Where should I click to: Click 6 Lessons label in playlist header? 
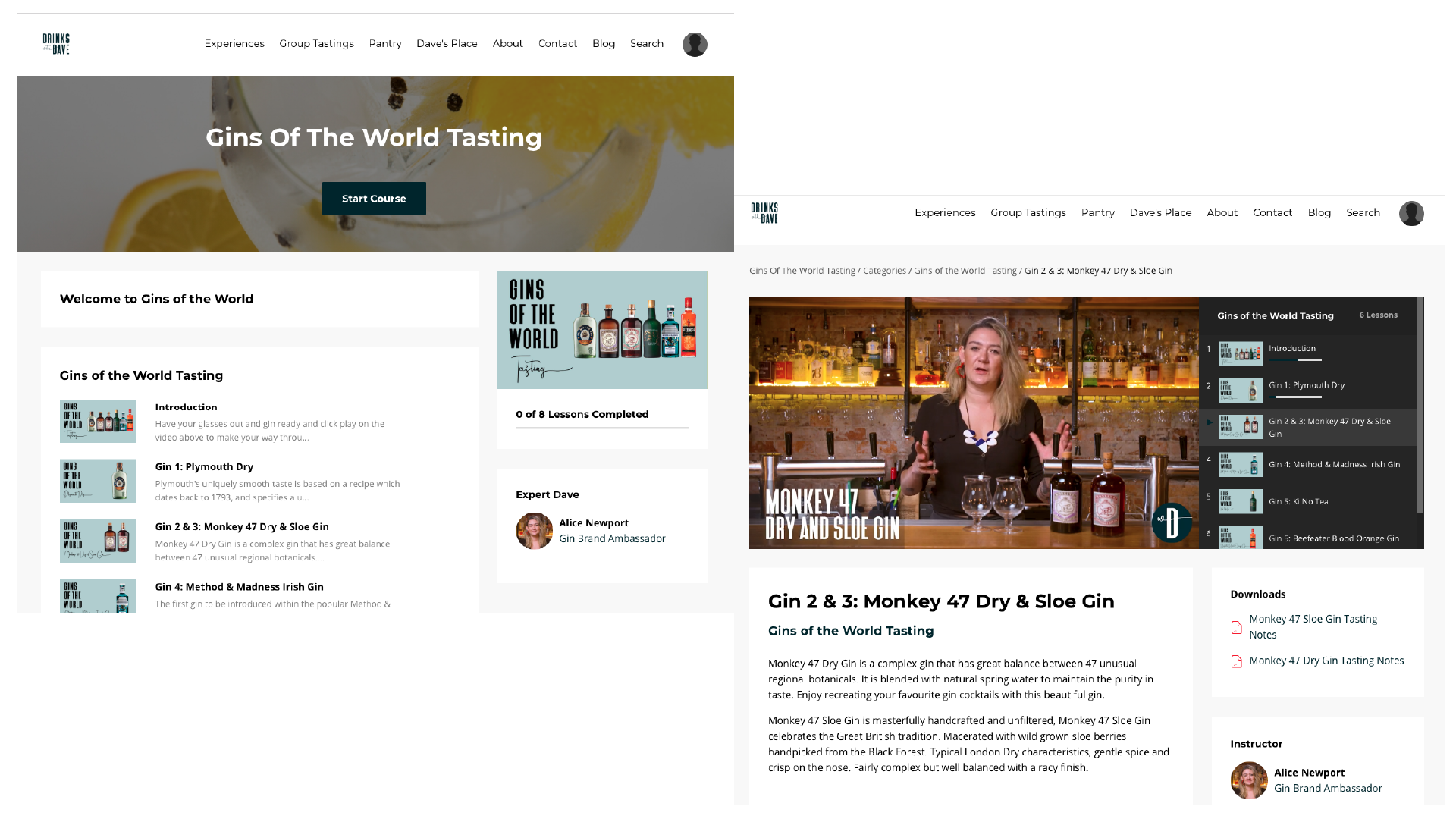(x=1378, y=315)
